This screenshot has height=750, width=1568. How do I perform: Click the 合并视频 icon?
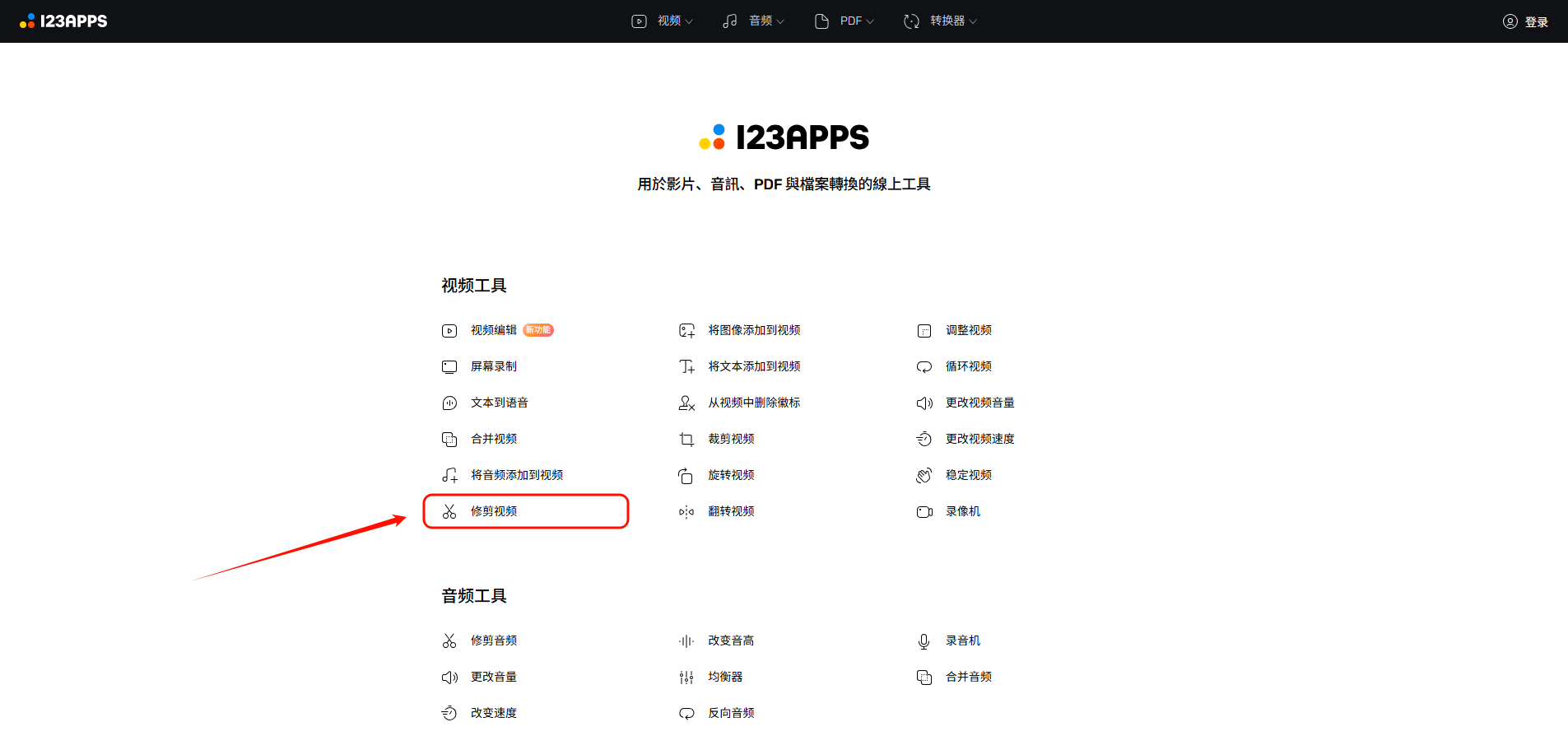(449, 440)
